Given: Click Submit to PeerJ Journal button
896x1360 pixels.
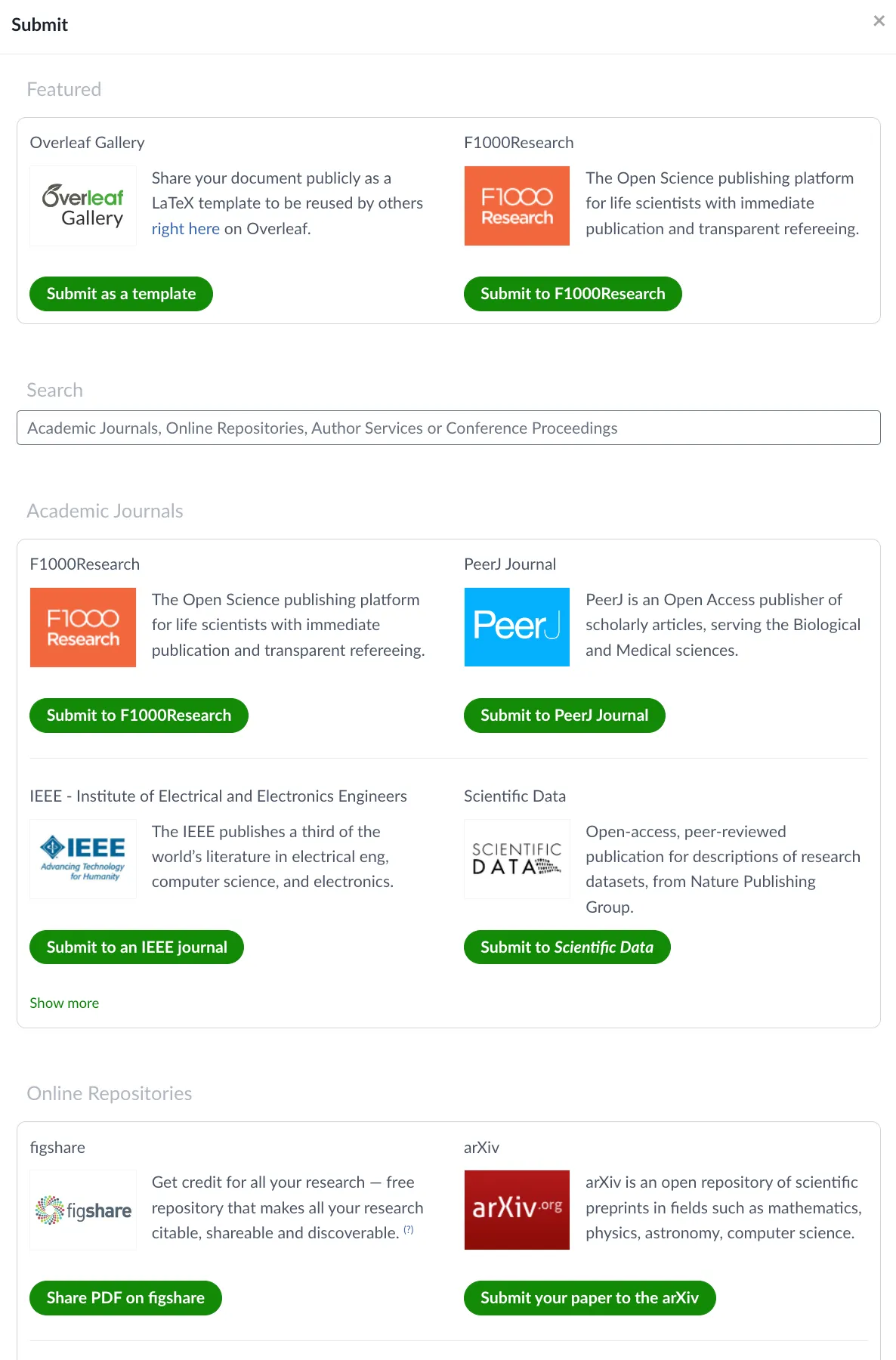Looking at the screenshot, I should click(564, 716).
